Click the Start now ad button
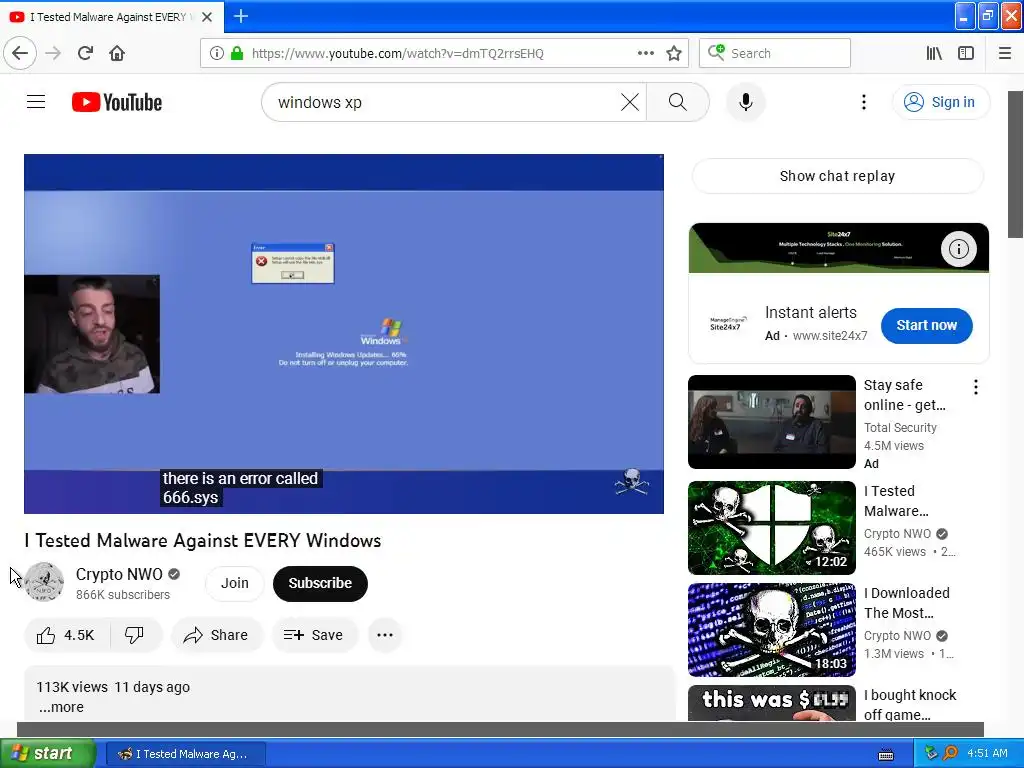The image size is (1024, 768). tap(926, 325)
